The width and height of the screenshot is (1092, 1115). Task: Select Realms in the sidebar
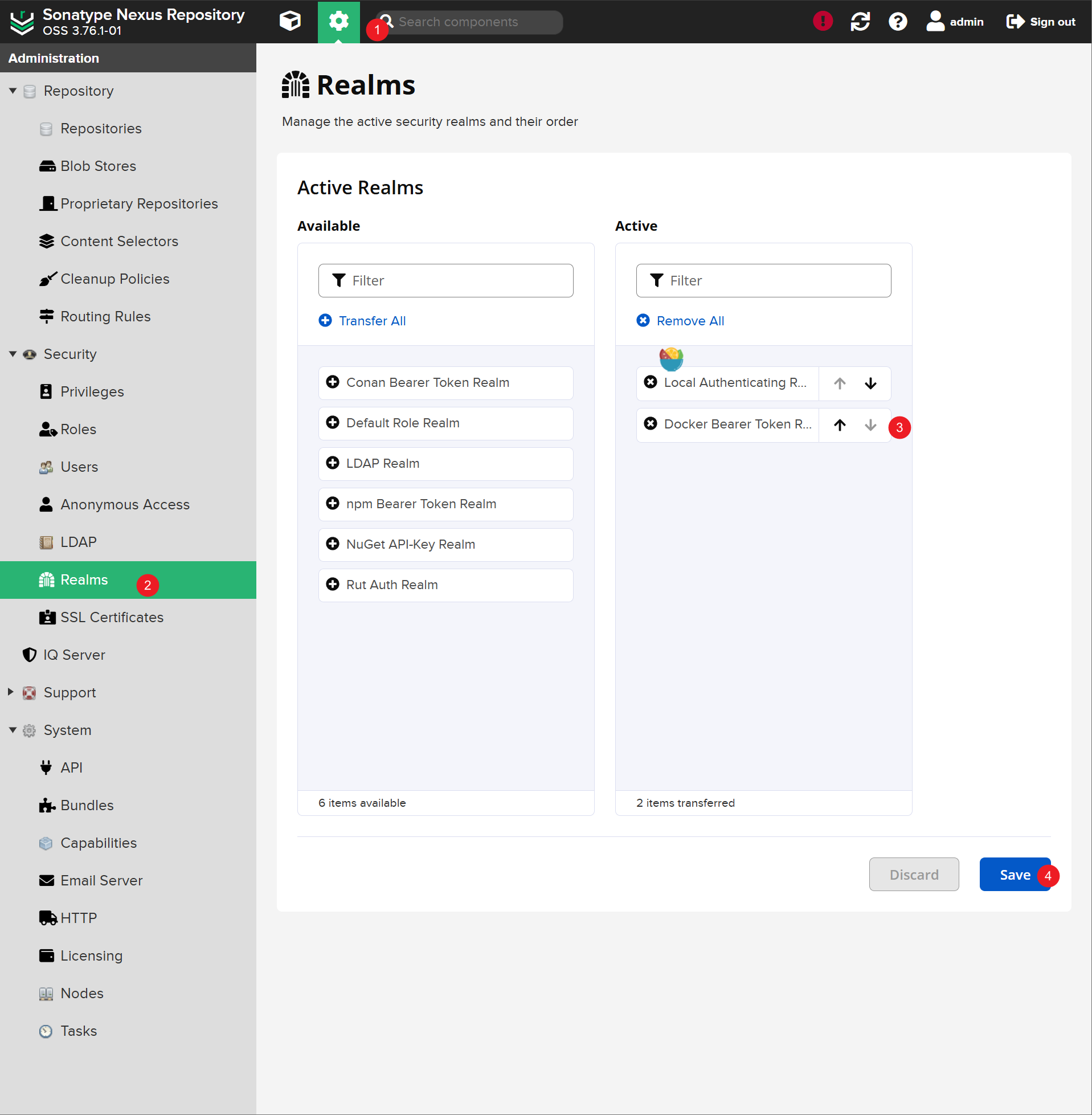point(128,579)
